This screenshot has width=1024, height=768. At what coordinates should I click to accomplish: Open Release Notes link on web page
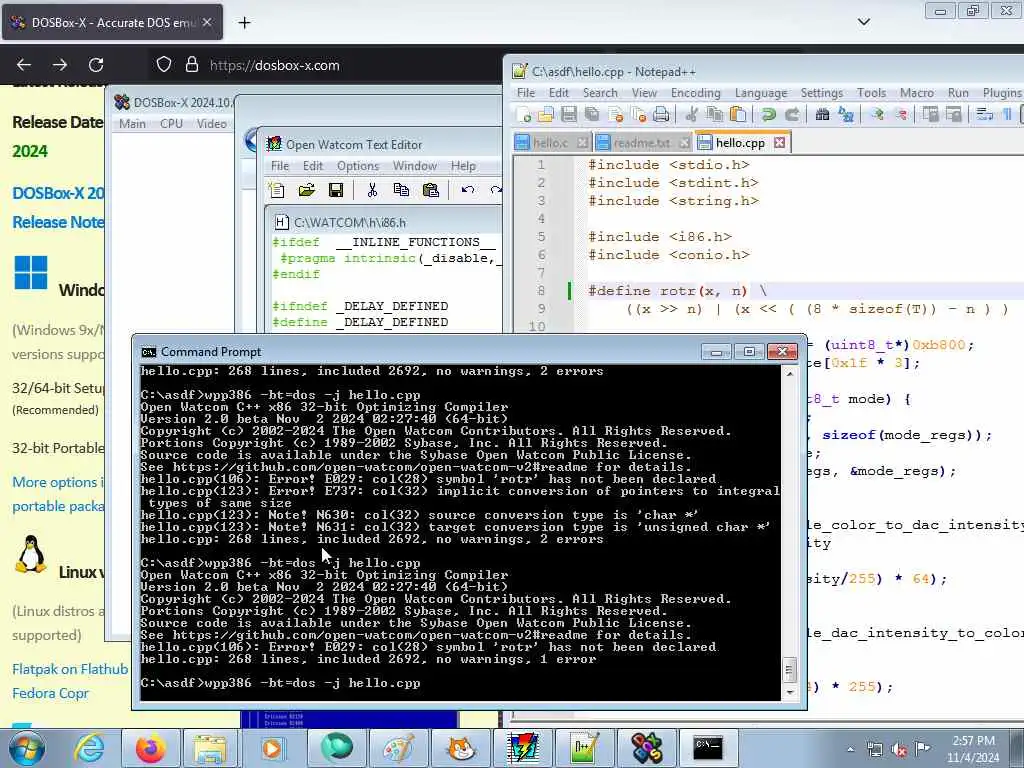[58, 222]
